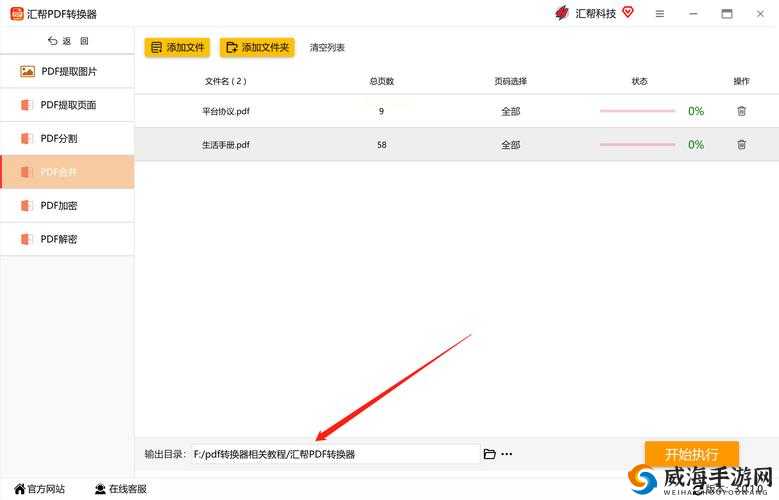
Task: Click the 总页数 column header
Action: coord(382,81)
